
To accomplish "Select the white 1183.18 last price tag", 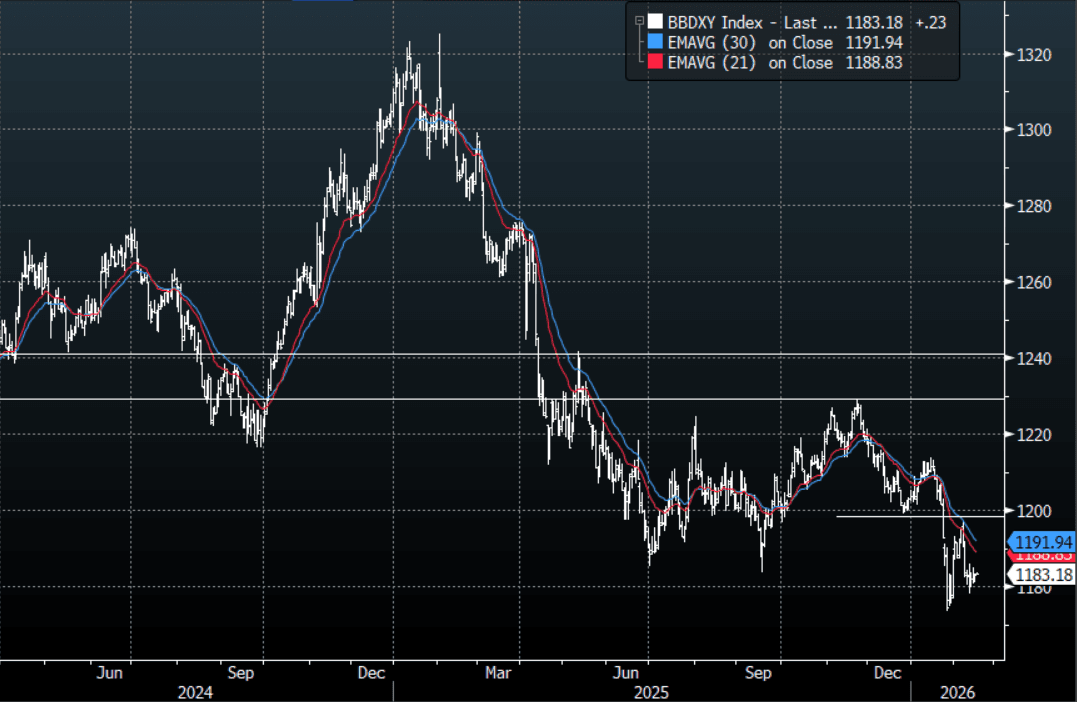I will [1043, 575].
